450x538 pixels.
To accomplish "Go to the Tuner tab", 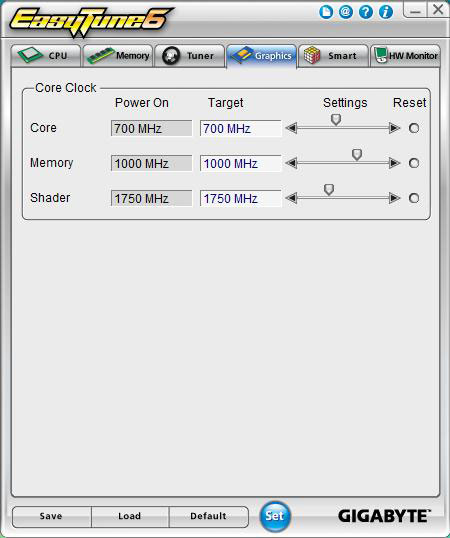I will pyautogui.click(x=190, y=56).
